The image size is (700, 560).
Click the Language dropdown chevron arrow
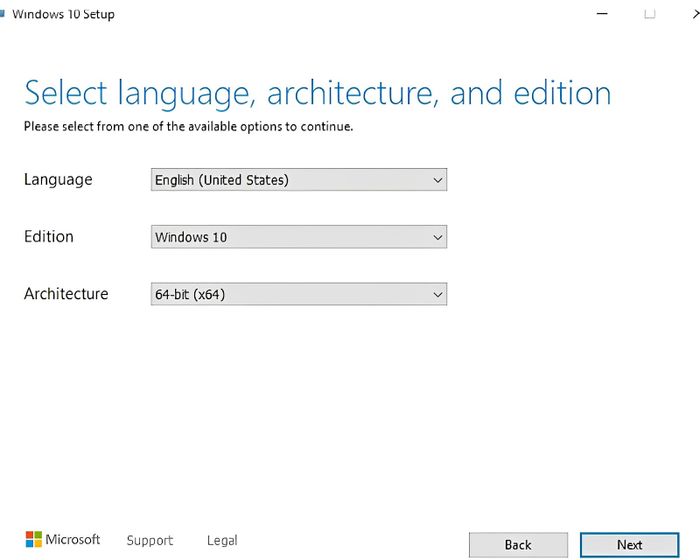(x=438, y=180)
